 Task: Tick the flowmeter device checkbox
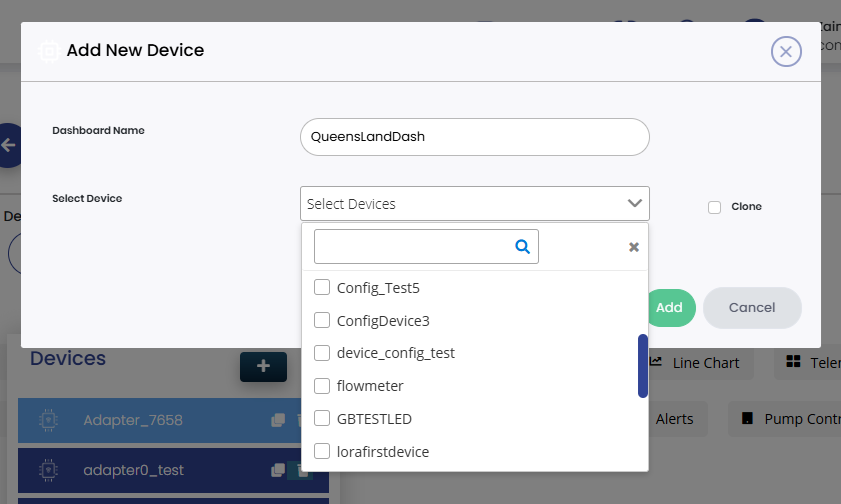click(322, 386)
